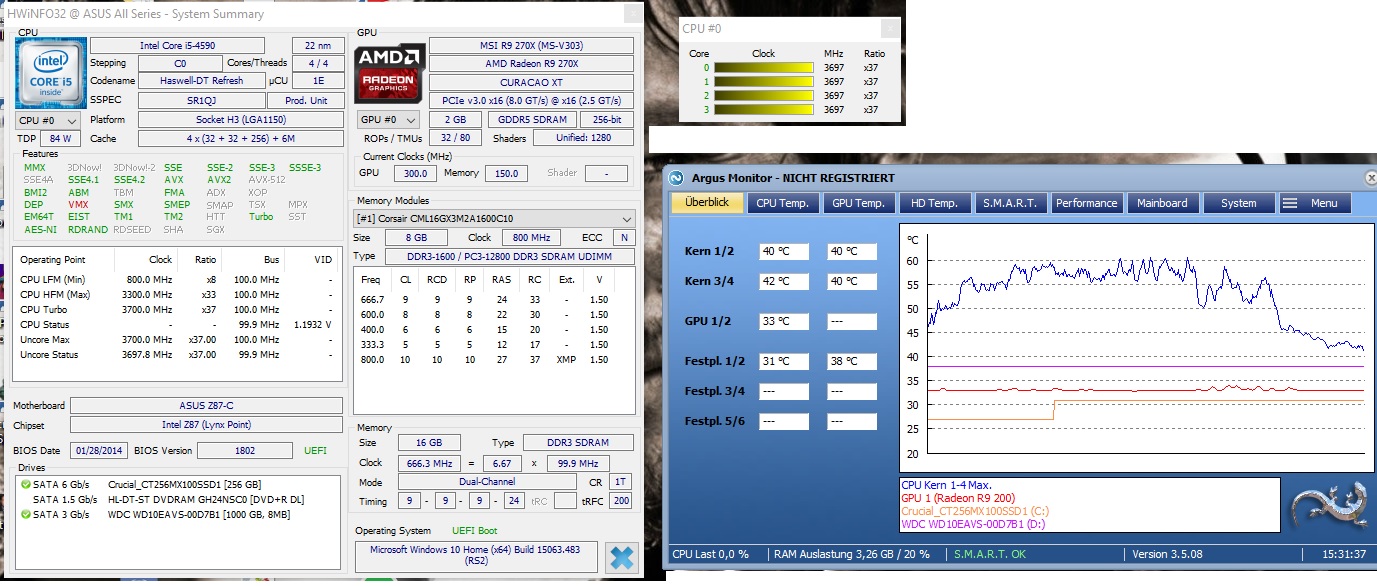Click the BIOS date 01/28/2014 field
Image resolution: width=1377 pixels, height=586 pixels.
pos(100,451)
